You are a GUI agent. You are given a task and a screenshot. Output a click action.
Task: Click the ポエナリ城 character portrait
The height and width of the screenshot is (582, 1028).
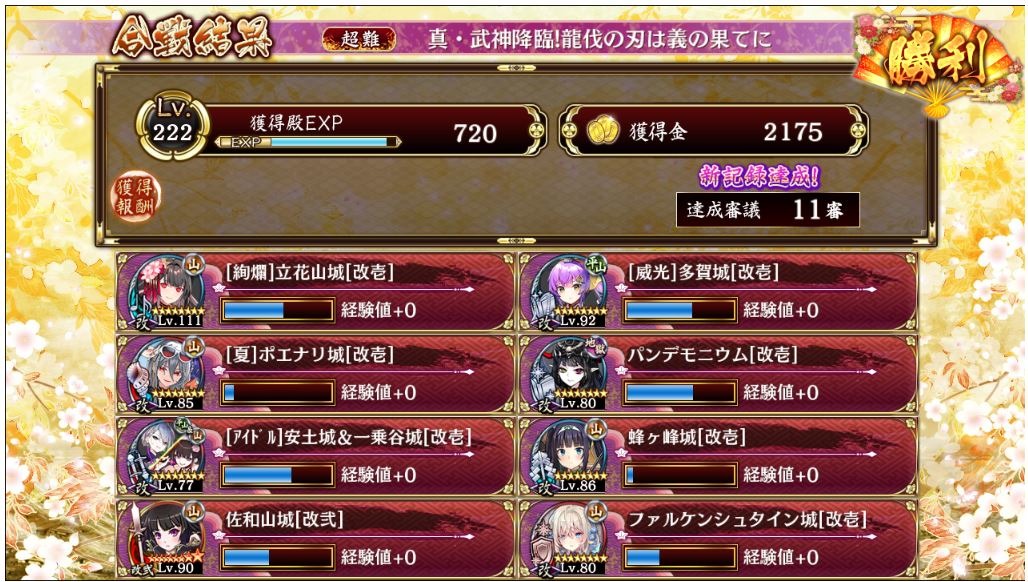[167, 374]
